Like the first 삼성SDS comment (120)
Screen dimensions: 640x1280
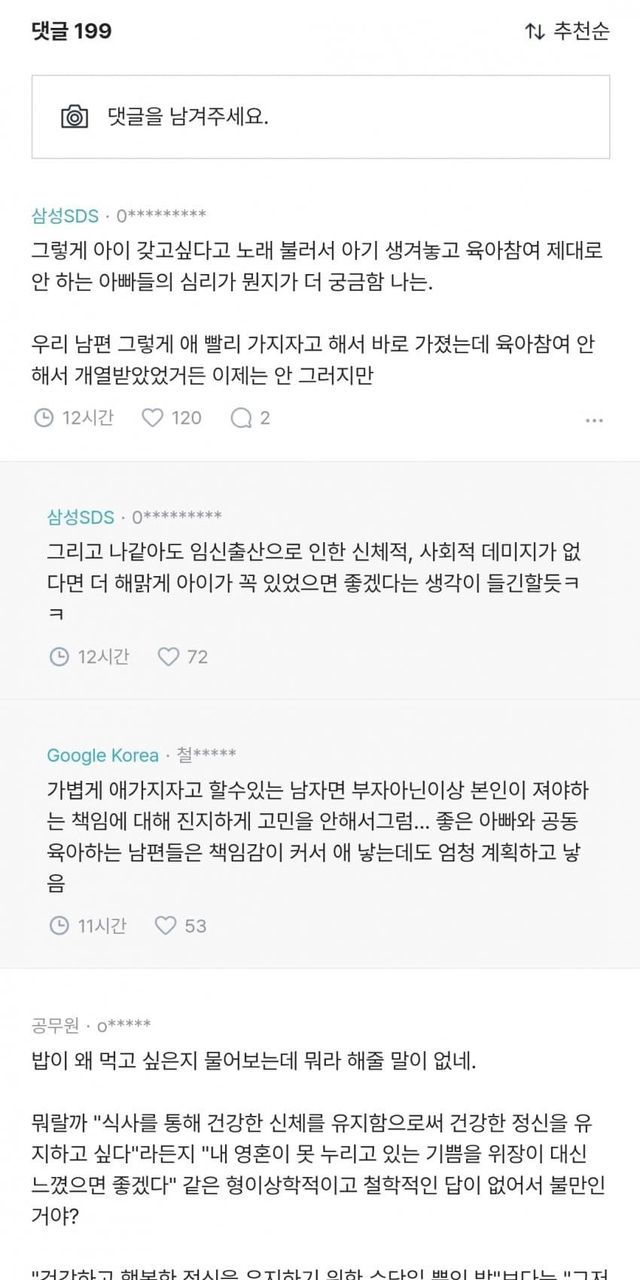point(171,417)
